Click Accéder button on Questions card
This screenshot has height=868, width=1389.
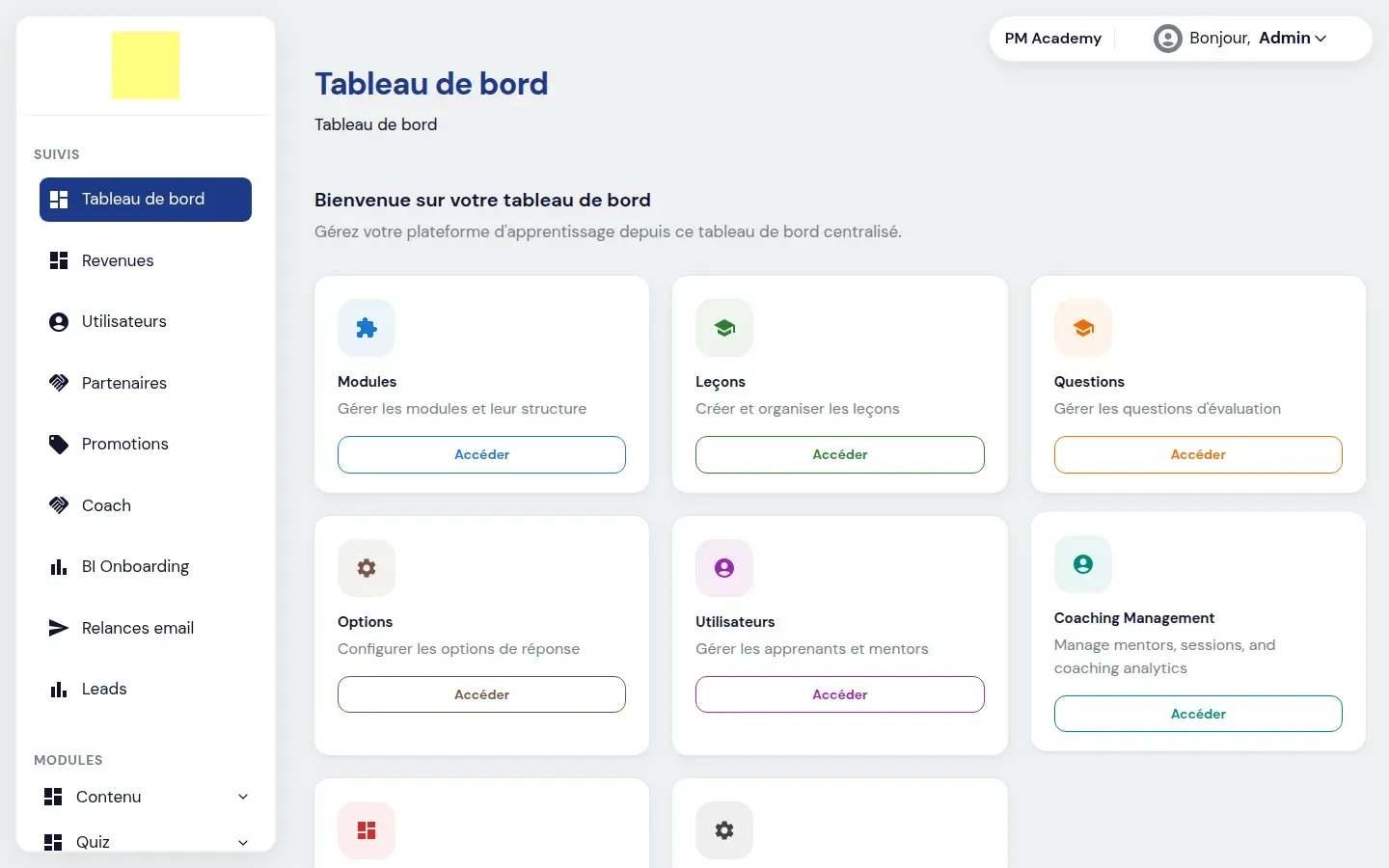click(1198, 454)
